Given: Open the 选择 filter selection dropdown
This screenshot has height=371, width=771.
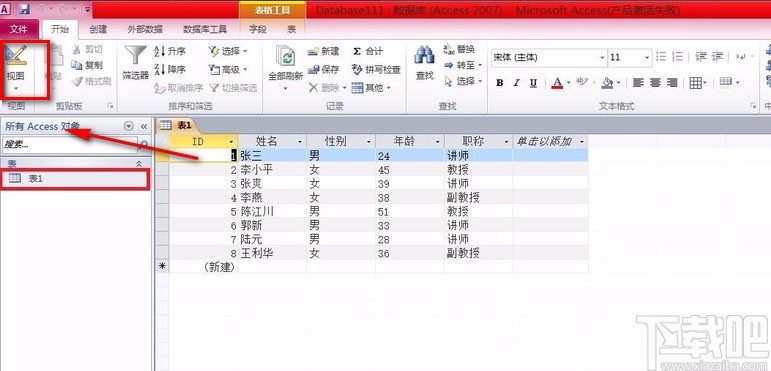Looking at the screenshot, I should point(228,51).
